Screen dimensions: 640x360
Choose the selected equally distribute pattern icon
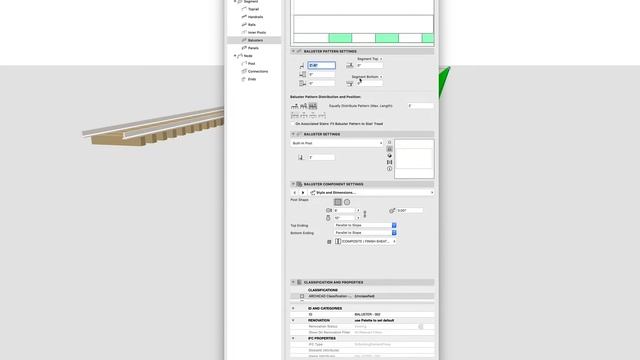coord(313,106)
